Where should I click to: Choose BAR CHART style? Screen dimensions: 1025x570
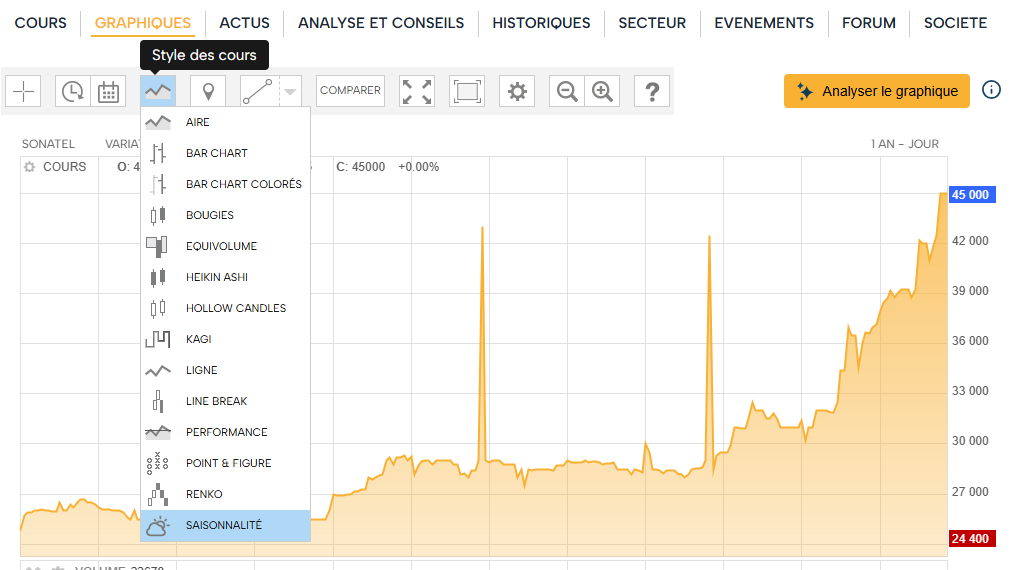click(226, 153)
